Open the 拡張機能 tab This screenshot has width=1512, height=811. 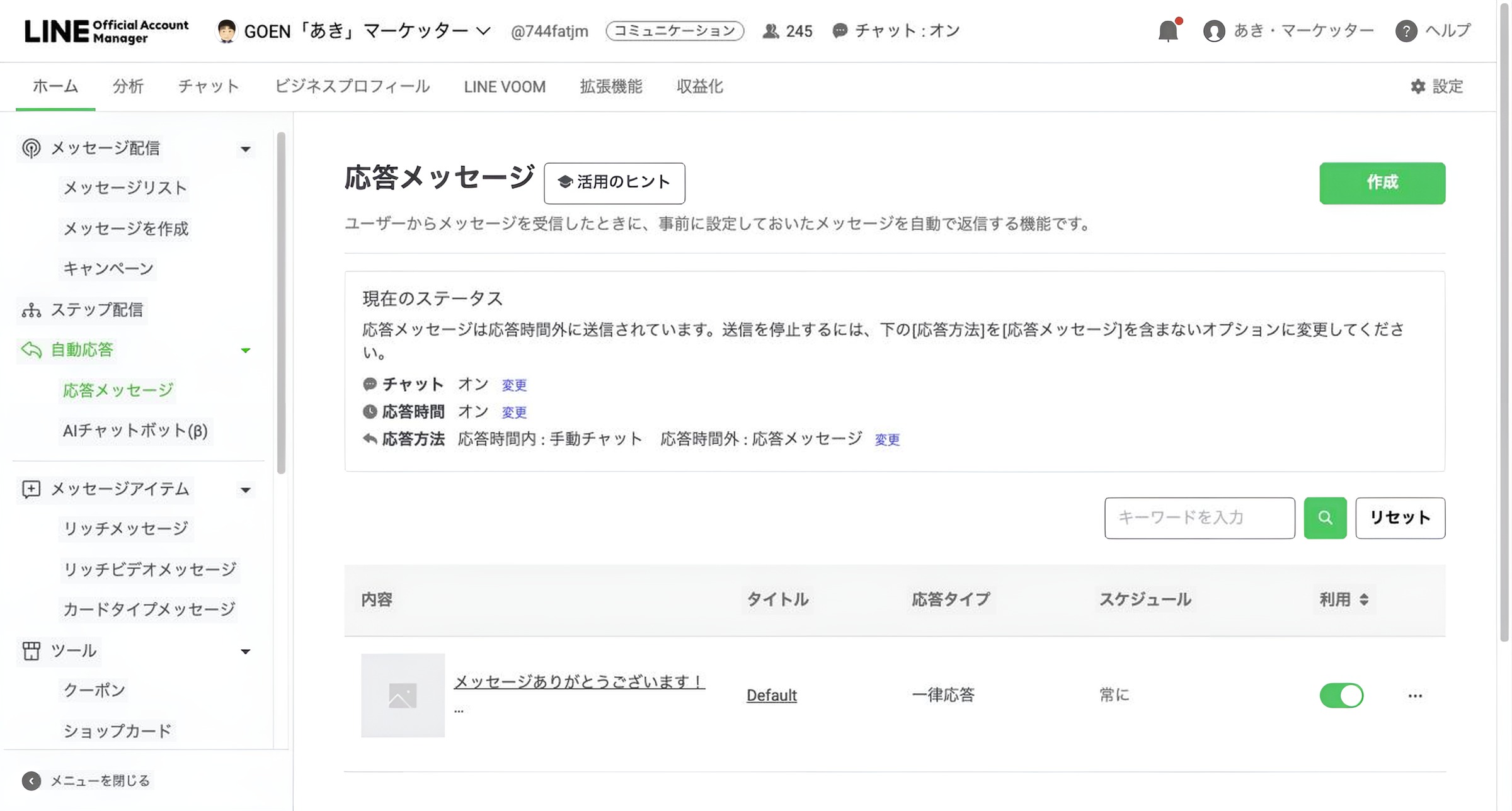tap(611, 86)
